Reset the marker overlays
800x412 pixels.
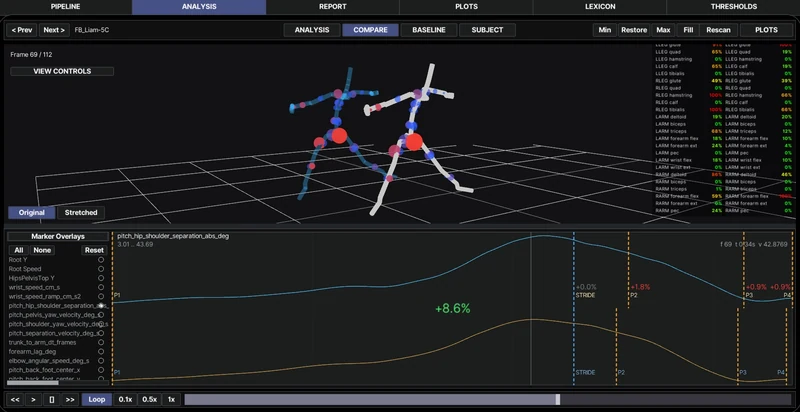coord(94,250)
